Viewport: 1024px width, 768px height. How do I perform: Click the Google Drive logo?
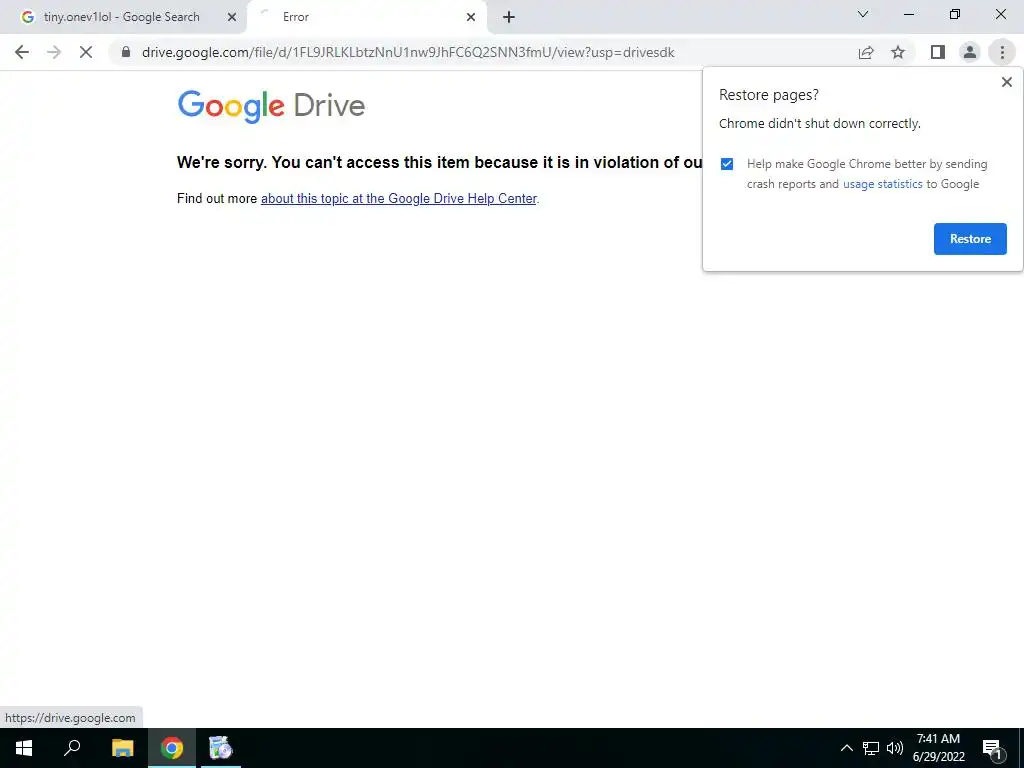point(271,106)
